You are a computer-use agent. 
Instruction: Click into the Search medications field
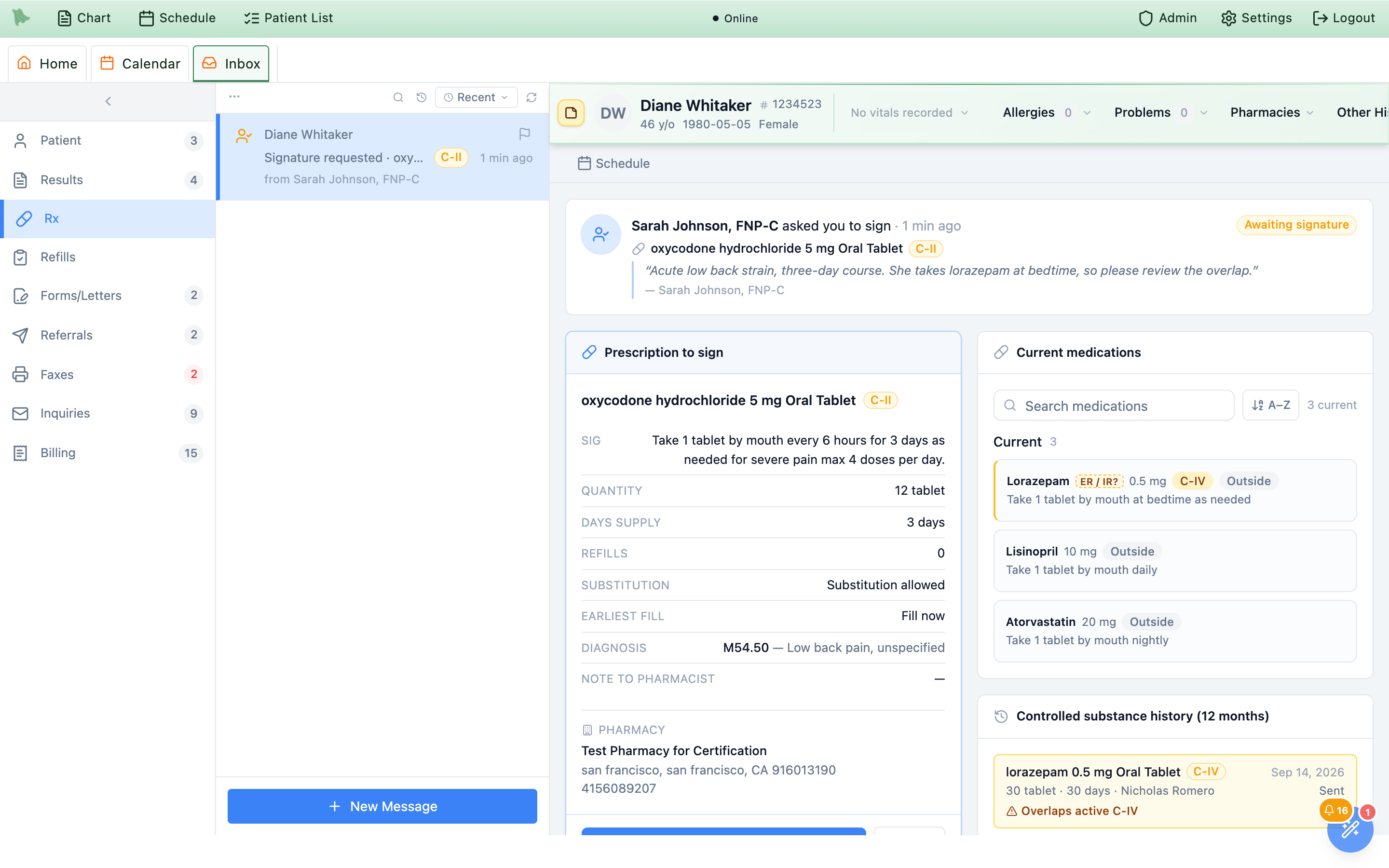(1114, 405)
